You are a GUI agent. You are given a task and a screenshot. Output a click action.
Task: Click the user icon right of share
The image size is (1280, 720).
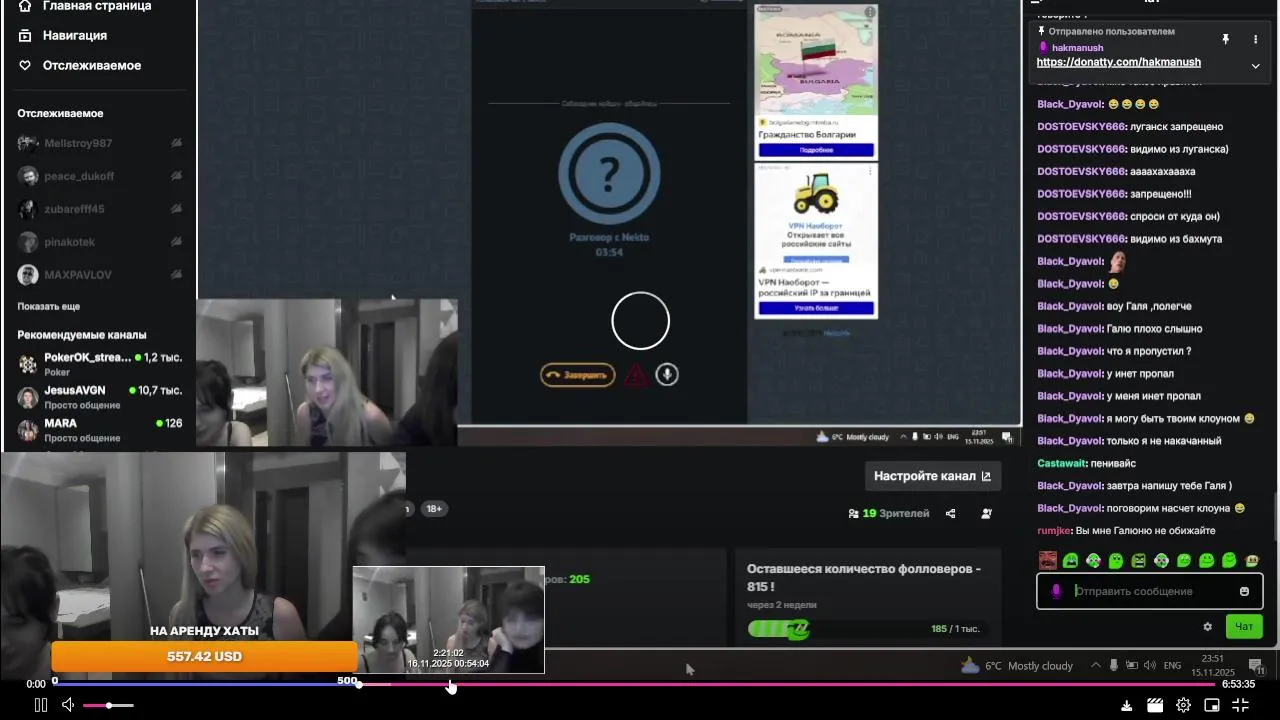click(986, 513)
